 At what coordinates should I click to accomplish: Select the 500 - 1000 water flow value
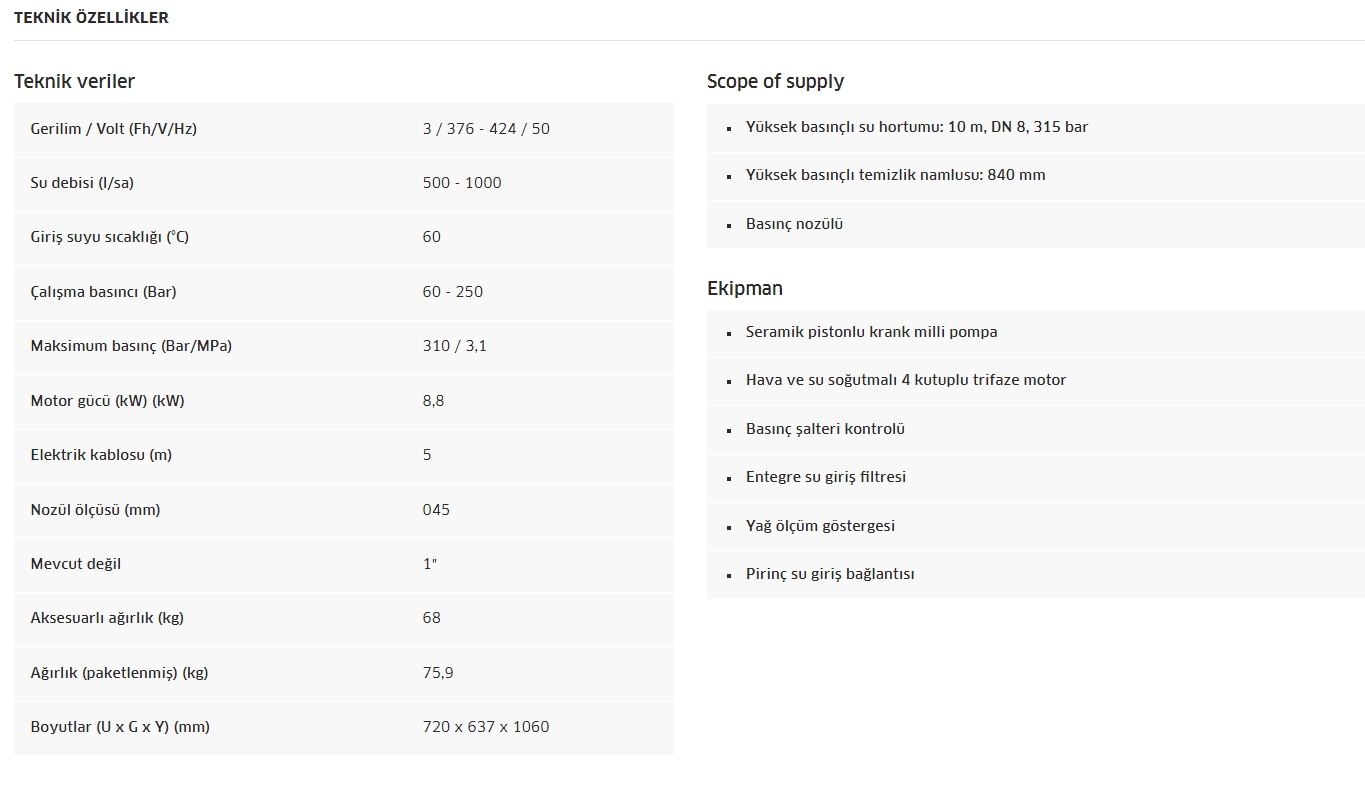462,183
